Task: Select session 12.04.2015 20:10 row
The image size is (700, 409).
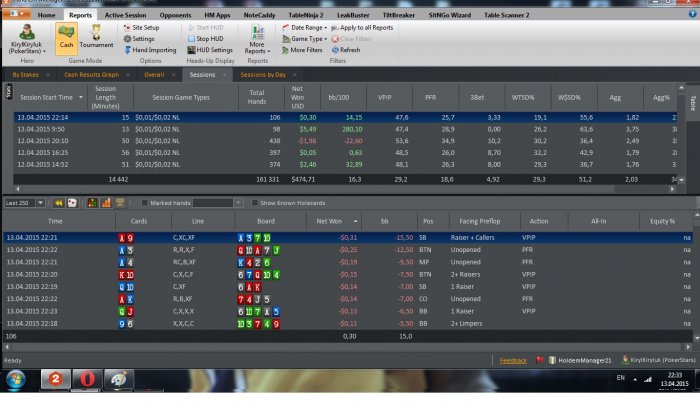Action: (x=345, y=141)
